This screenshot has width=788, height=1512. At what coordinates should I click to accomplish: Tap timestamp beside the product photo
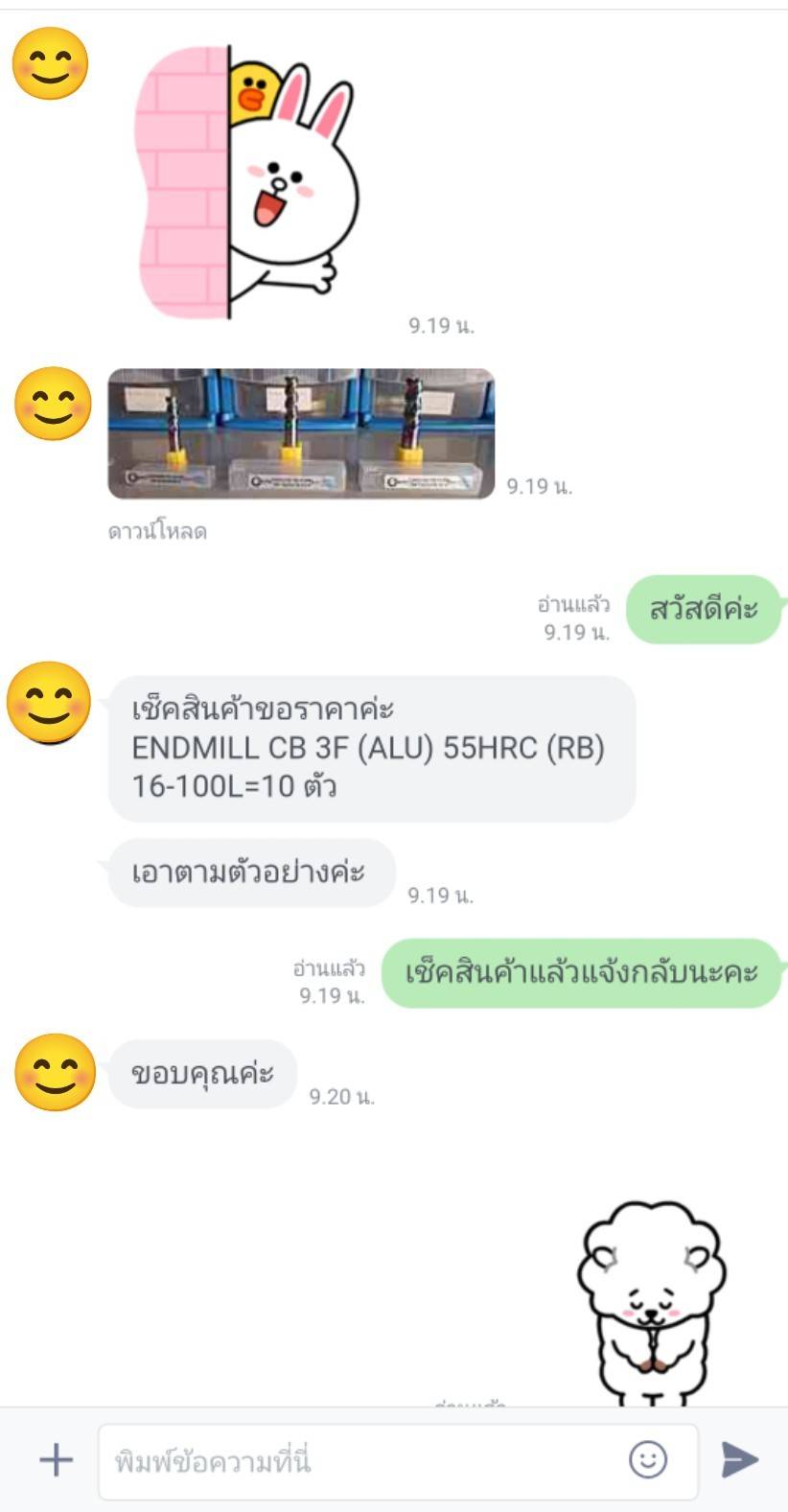(540, 486)
